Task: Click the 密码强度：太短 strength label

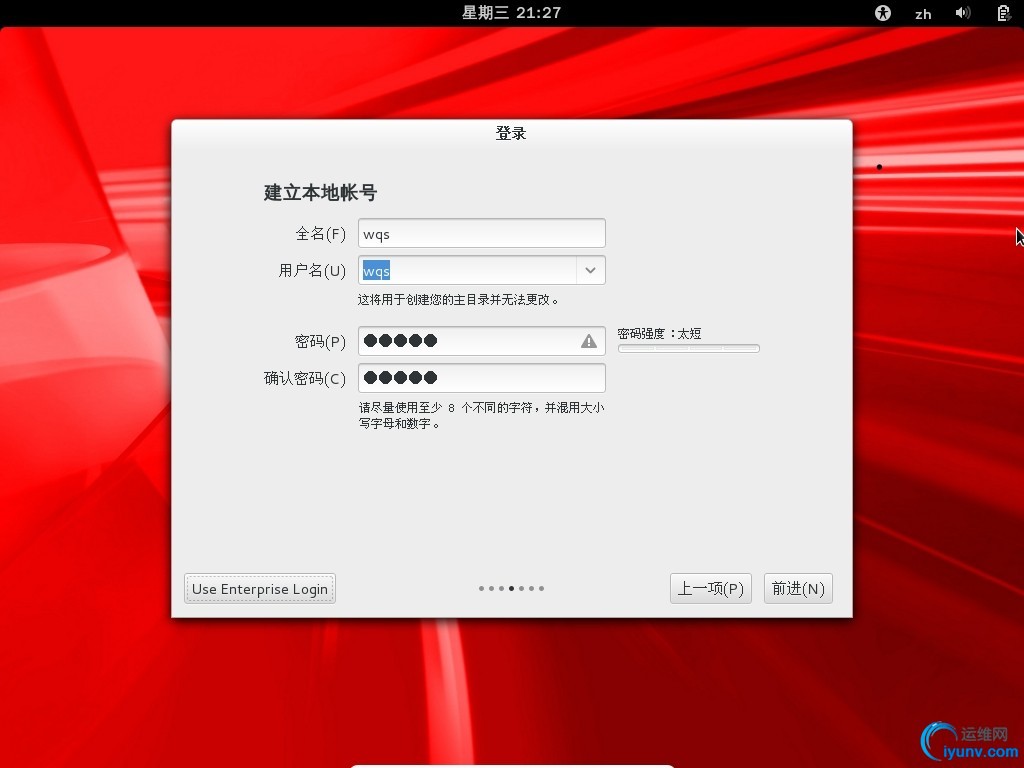Action: [659, 334]
